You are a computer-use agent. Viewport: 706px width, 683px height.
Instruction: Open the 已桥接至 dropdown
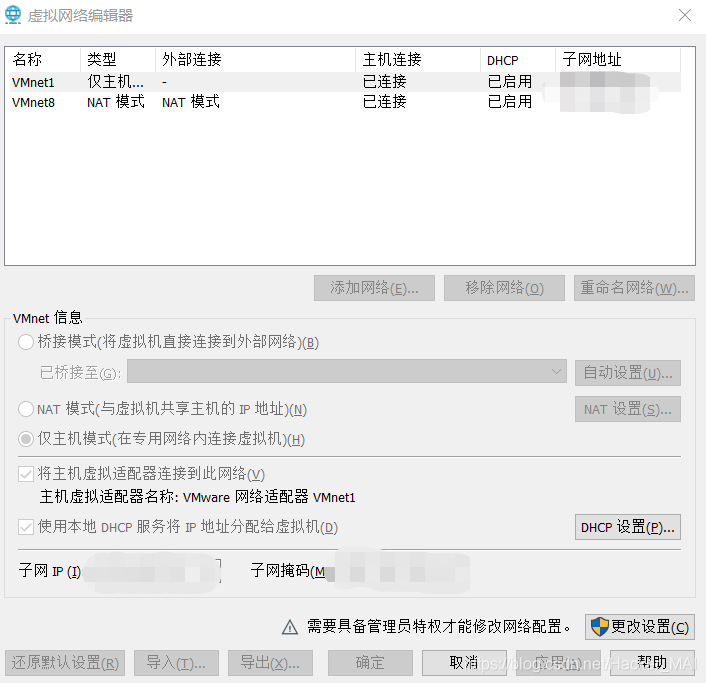(347, 371)
